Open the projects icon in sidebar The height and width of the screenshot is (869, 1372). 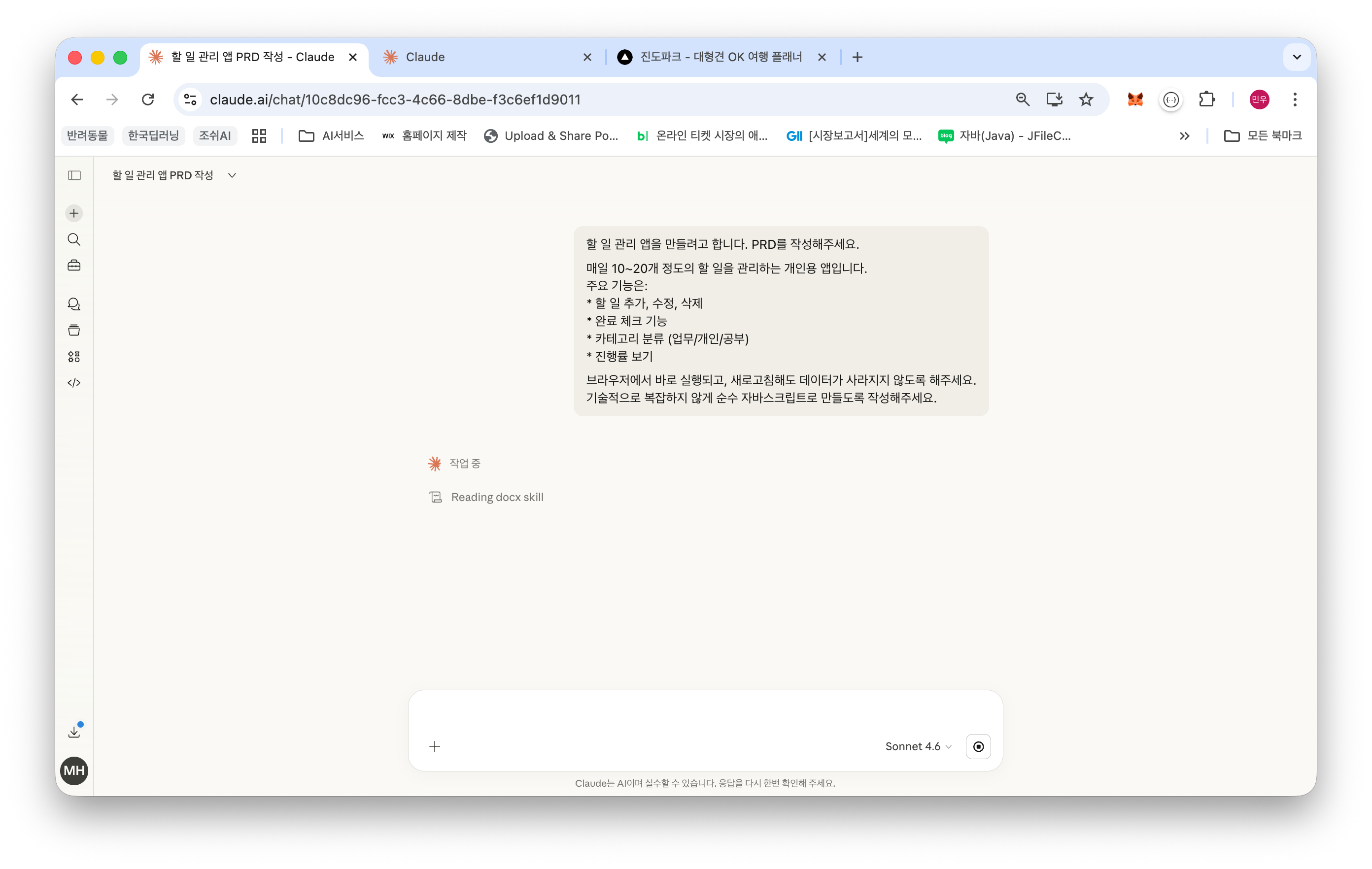tap(74, 330)
